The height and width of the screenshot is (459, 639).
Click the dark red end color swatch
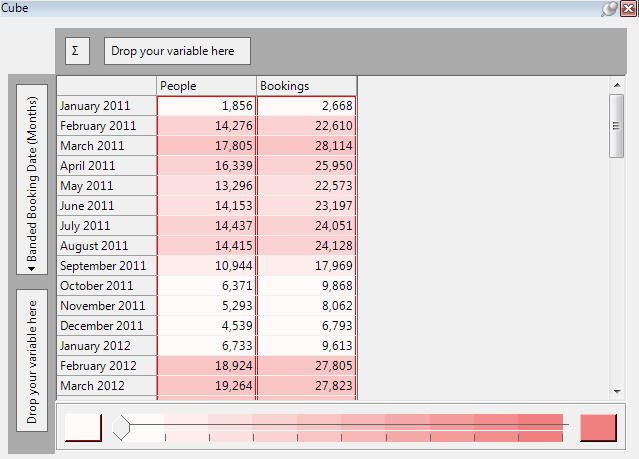coord(598,428)
